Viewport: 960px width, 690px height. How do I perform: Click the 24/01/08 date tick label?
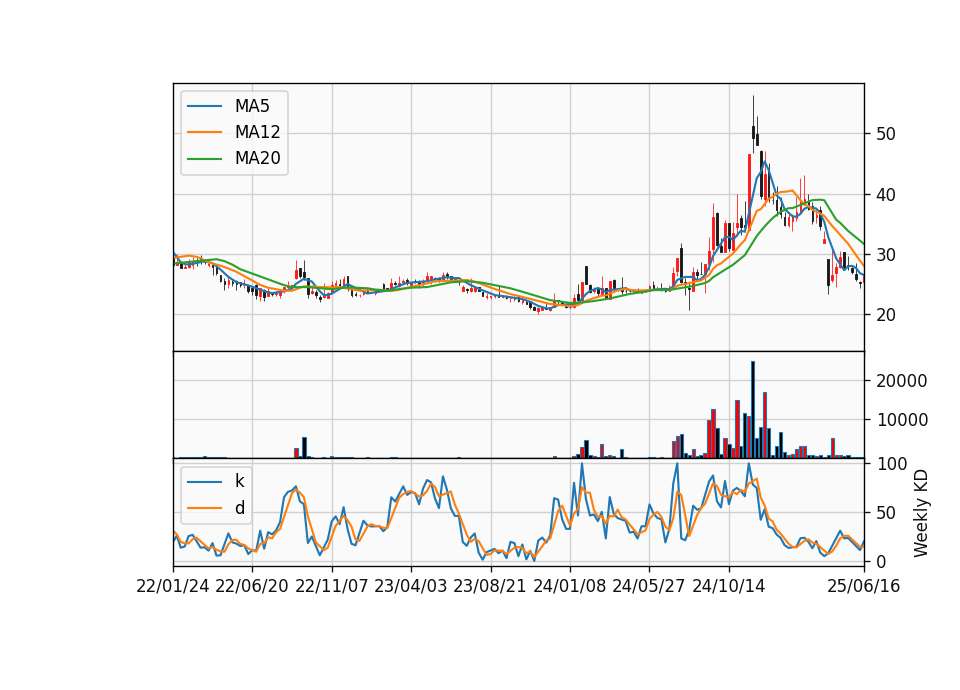tap(569, 587)
